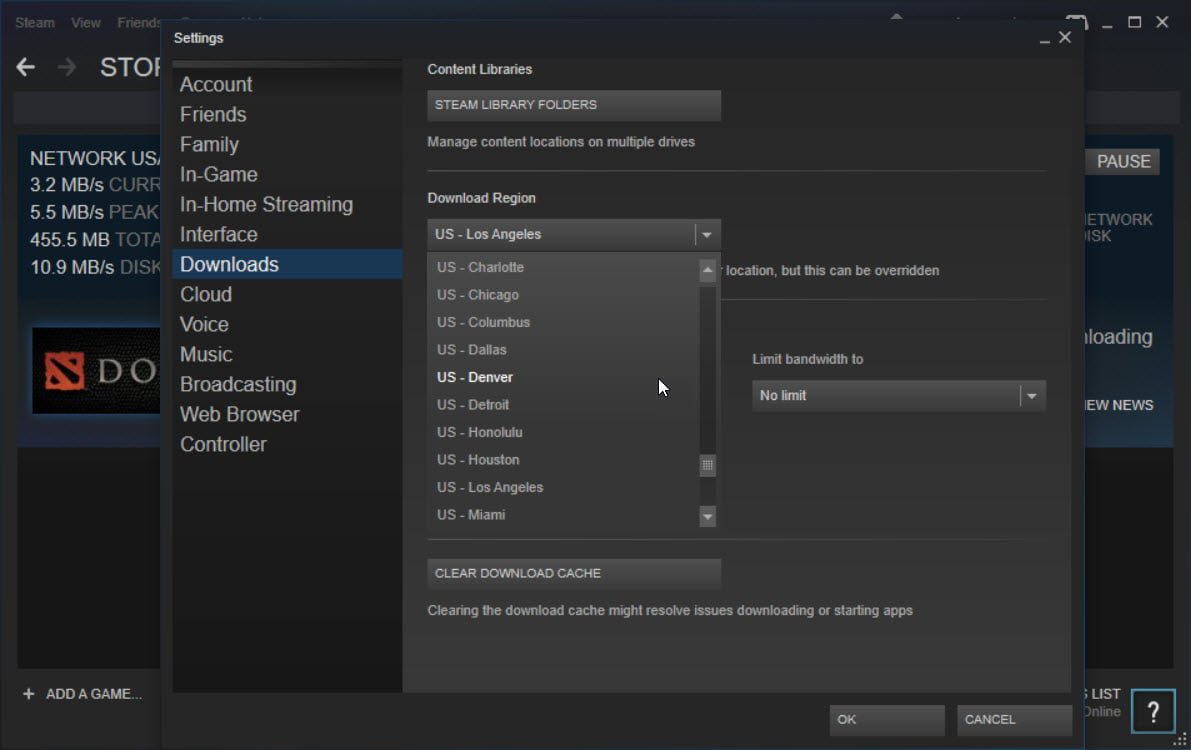Pause the download in Steam window
This screenshot has width=1191, height=750.
[1123, 162]
